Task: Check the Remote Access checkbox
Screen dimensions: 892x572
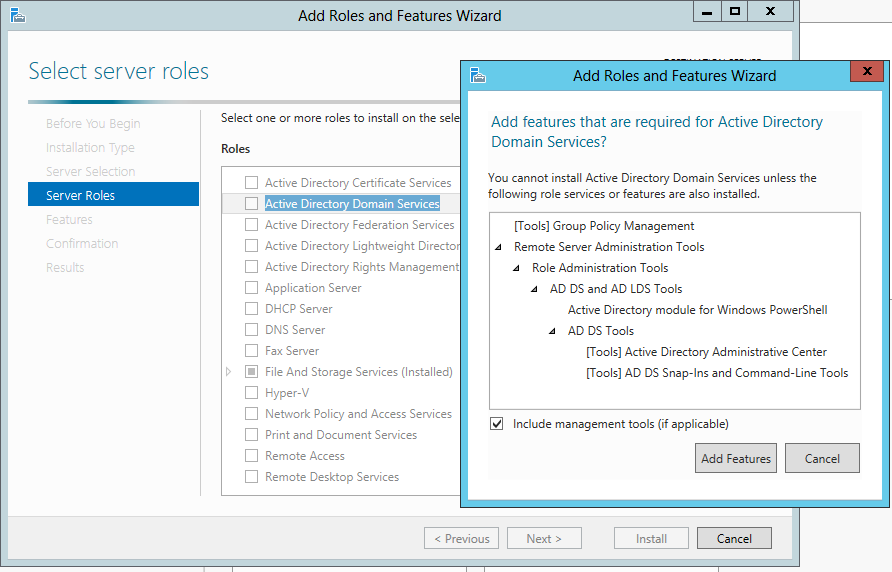Action: click(251, 456)
